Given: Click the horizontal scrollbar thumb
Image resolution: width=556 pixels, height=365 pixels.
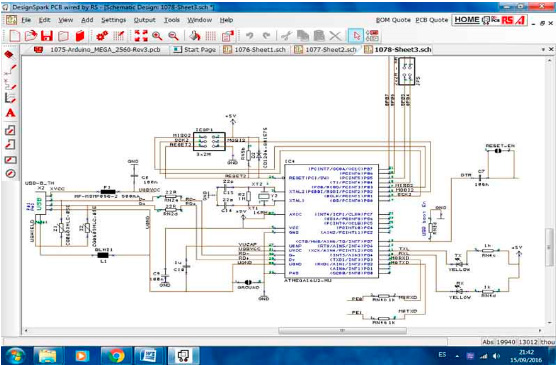Looking at the screenshot, I should click(x=342, y=331).
